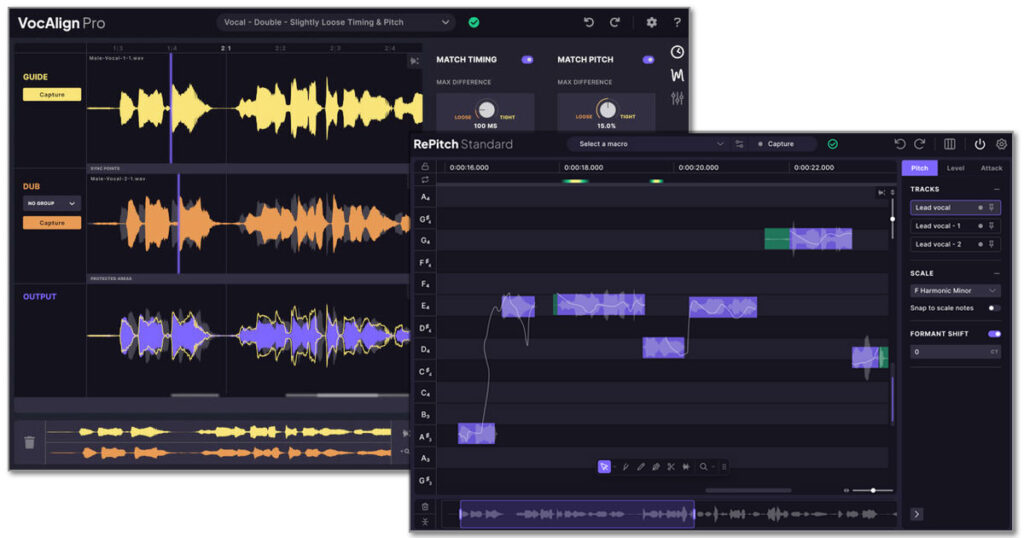Screen dimensions: 1024x538
Task: Toggle Snap to scale notes switch
Action: [994, 308]
